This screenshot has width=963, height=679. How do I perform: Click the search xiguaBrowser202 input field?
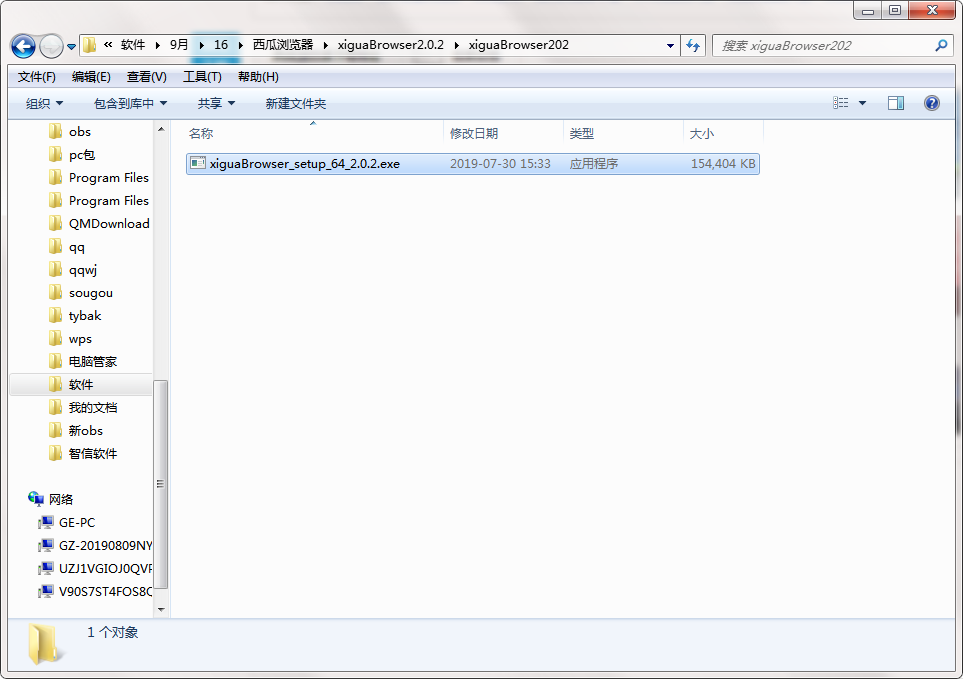[820, 45]
